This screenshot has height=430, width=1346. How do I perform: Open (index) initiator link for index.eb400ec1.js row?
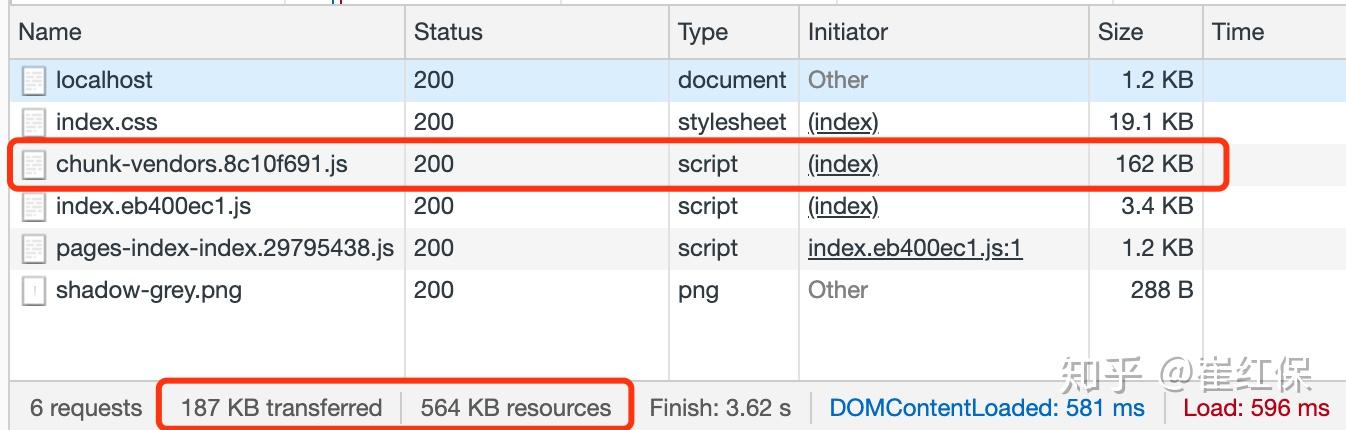click(x=843, y=206)
